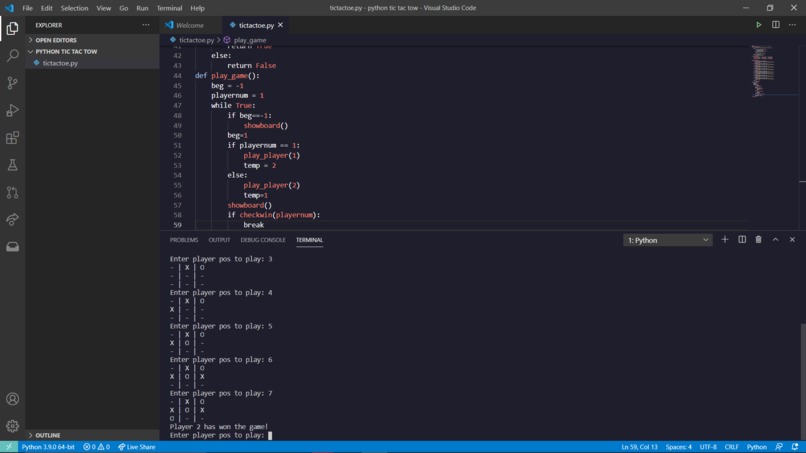Run Python file with play button
The image size is (806, 453).
[x=758, y=25]
